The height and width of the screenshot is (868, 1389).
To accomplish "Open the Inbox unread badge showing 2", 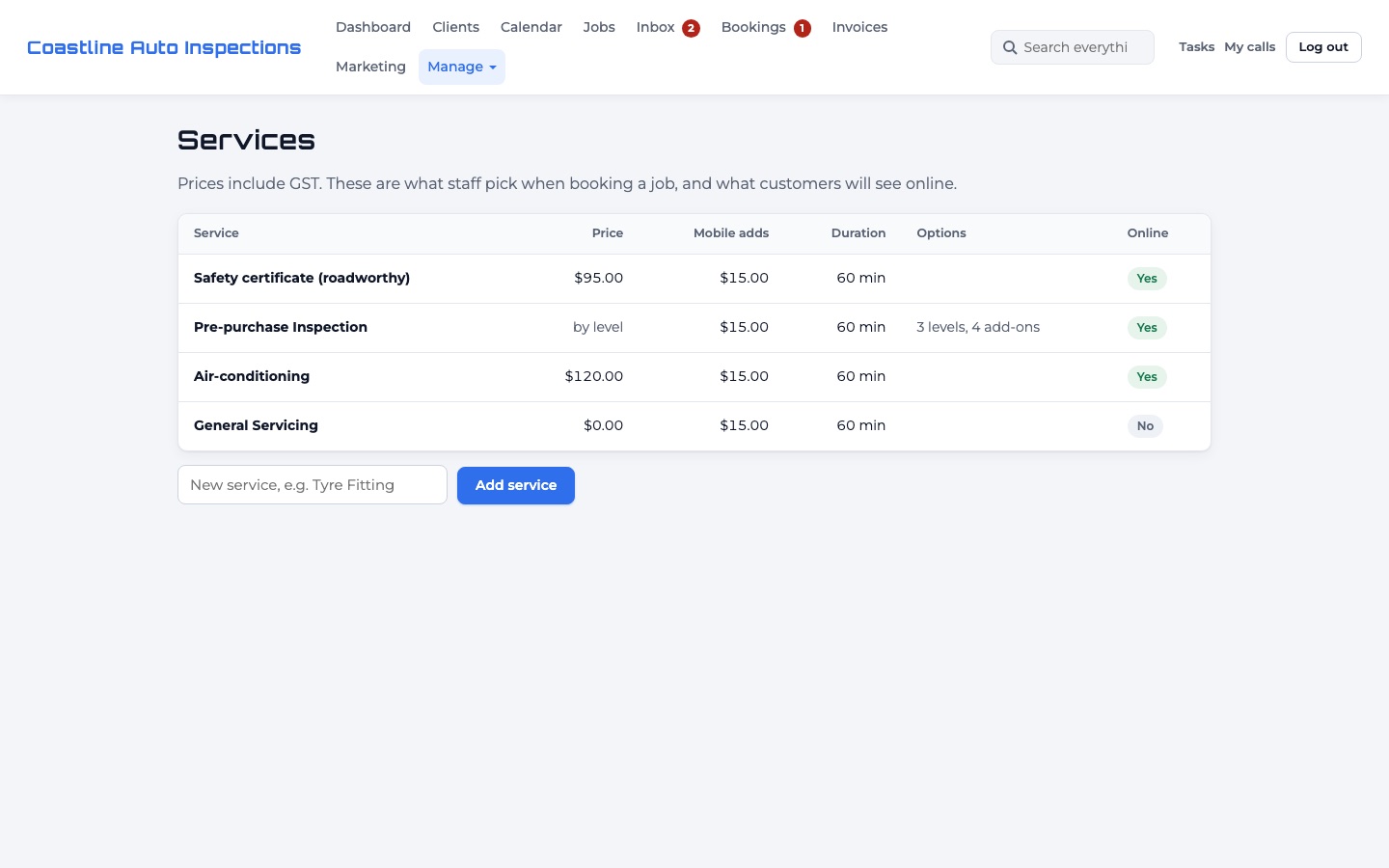I will coord(691,28).
